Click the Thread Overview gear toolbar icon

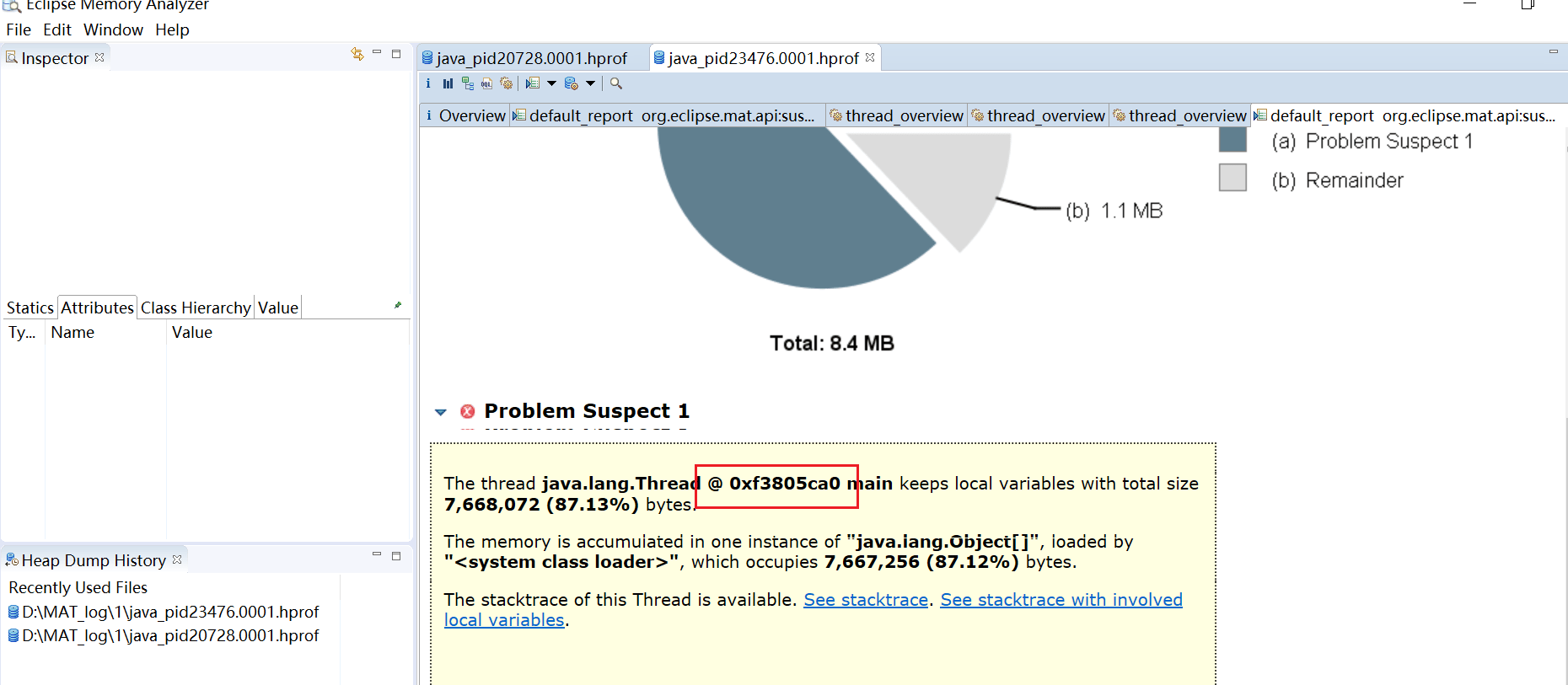pyautogui.click(x=506, y=83)
